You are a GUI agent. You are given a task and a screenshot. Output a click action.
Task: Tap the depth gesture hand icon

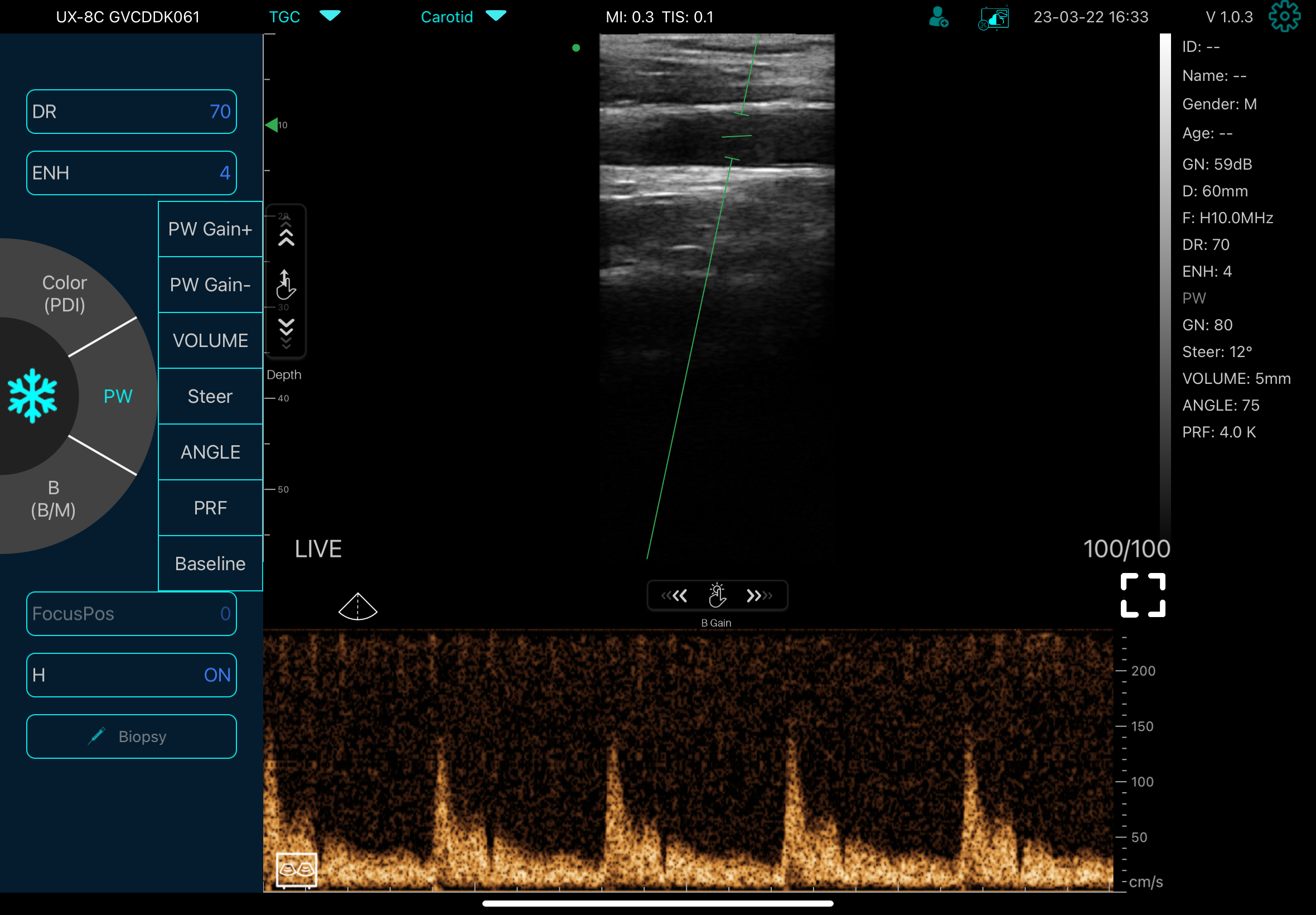click(x=286, y=285)
